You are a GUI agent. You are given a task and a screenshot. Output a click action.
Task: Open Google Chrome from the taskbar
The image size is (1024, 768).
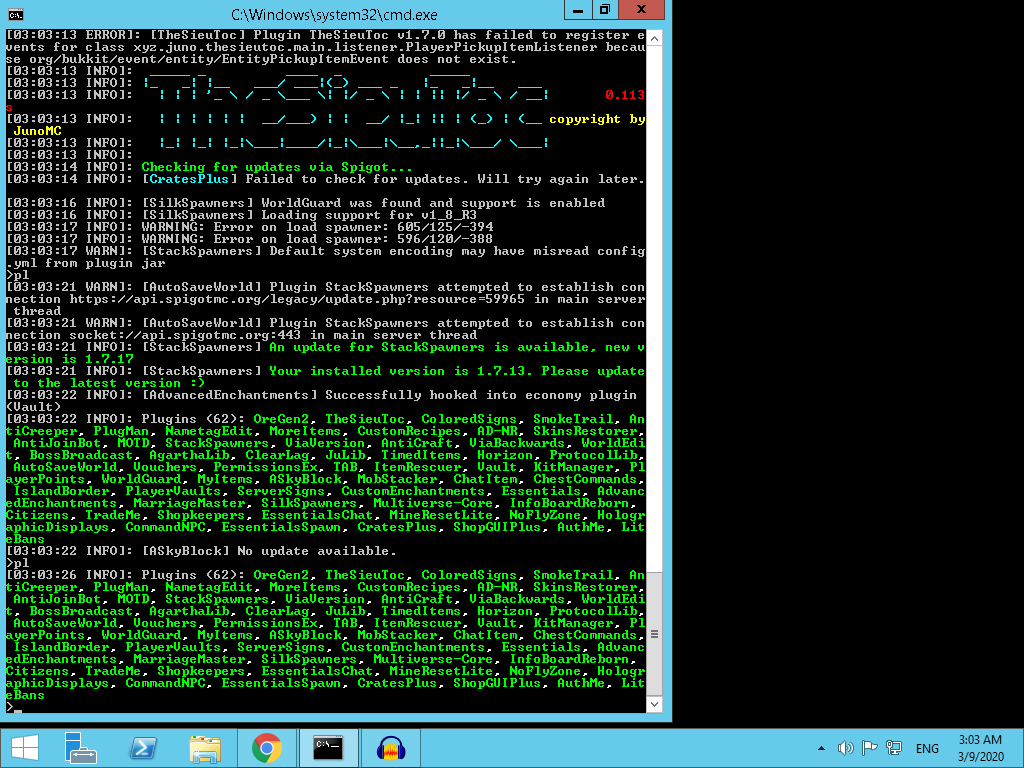[266, 748]
